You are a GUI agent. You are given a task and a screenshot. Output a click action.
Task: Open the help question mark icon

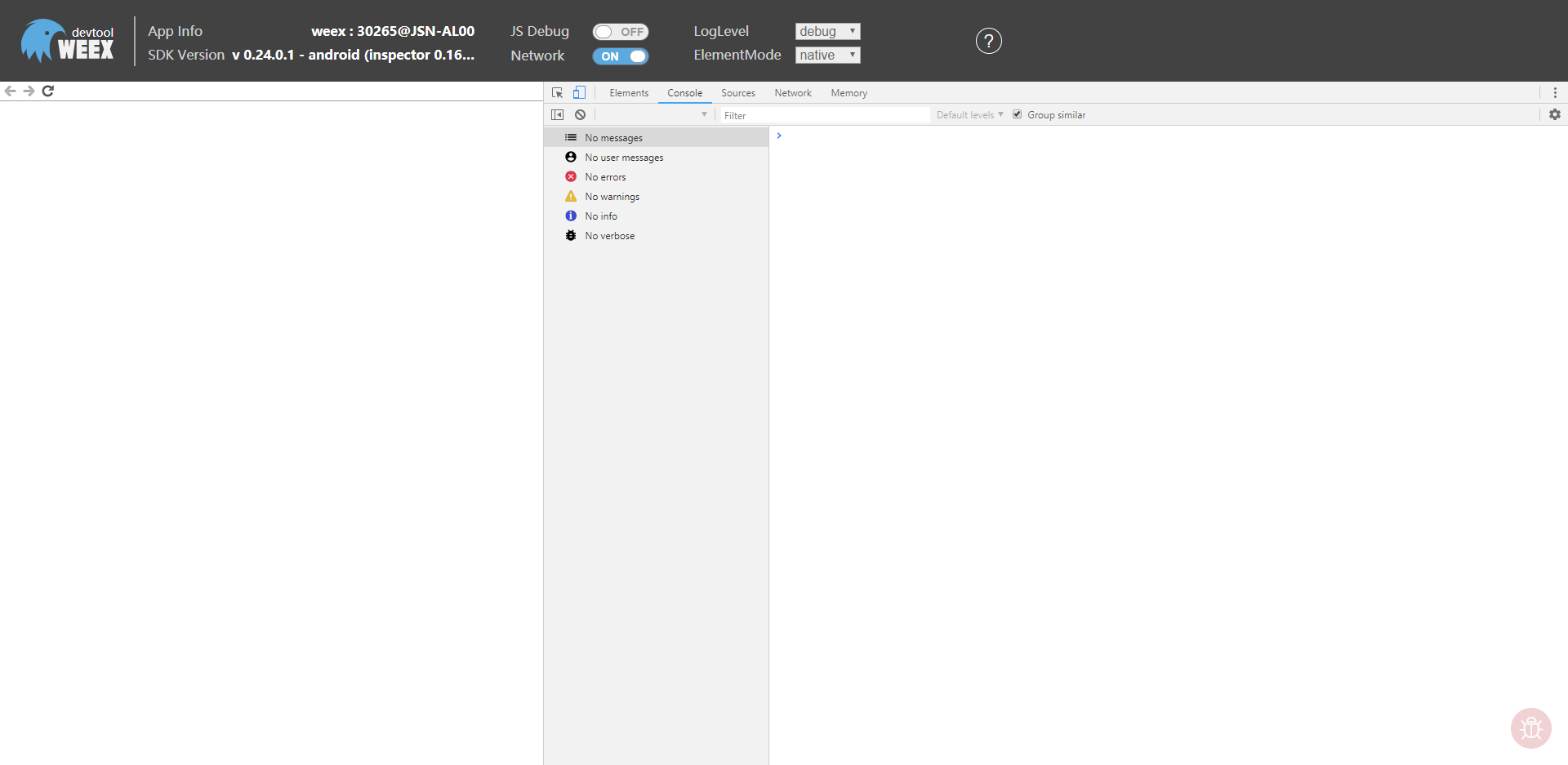coord(988,41)
